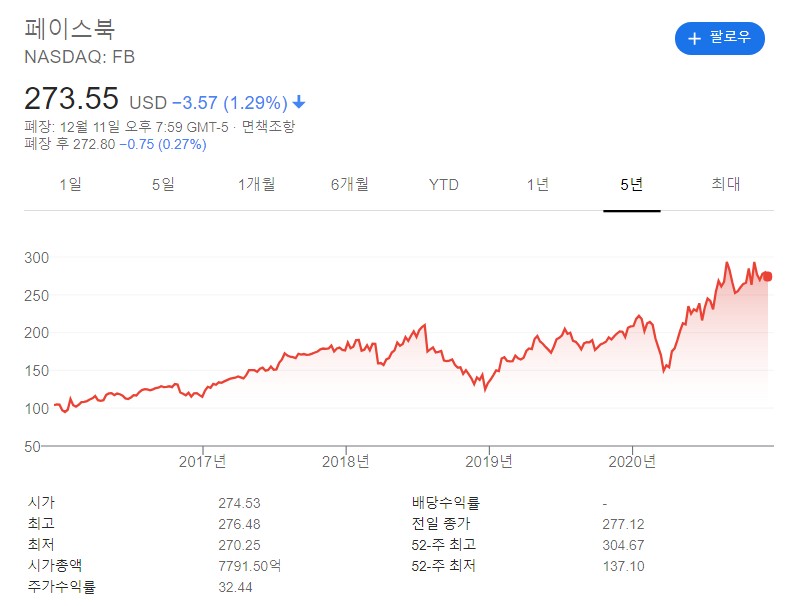This screenshot has height=606, width=787.
Task: Click the 50 y-axis label
Action: click(32, 446)
